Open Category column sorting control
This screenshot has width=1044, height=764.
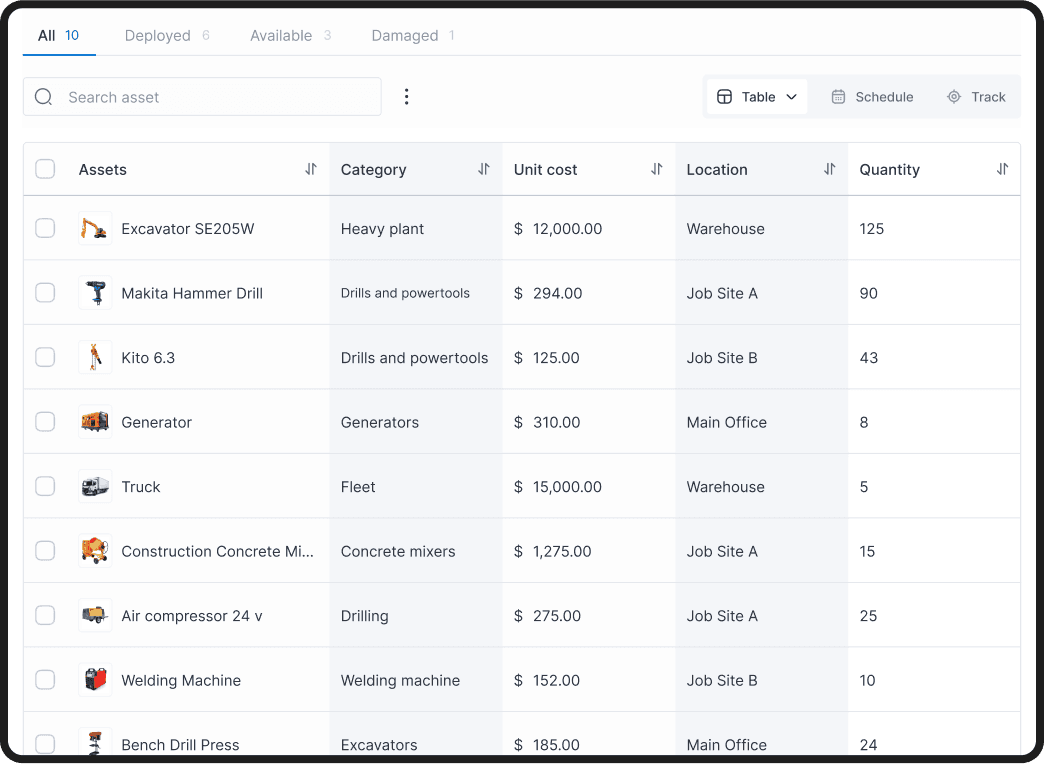(486, 169)
